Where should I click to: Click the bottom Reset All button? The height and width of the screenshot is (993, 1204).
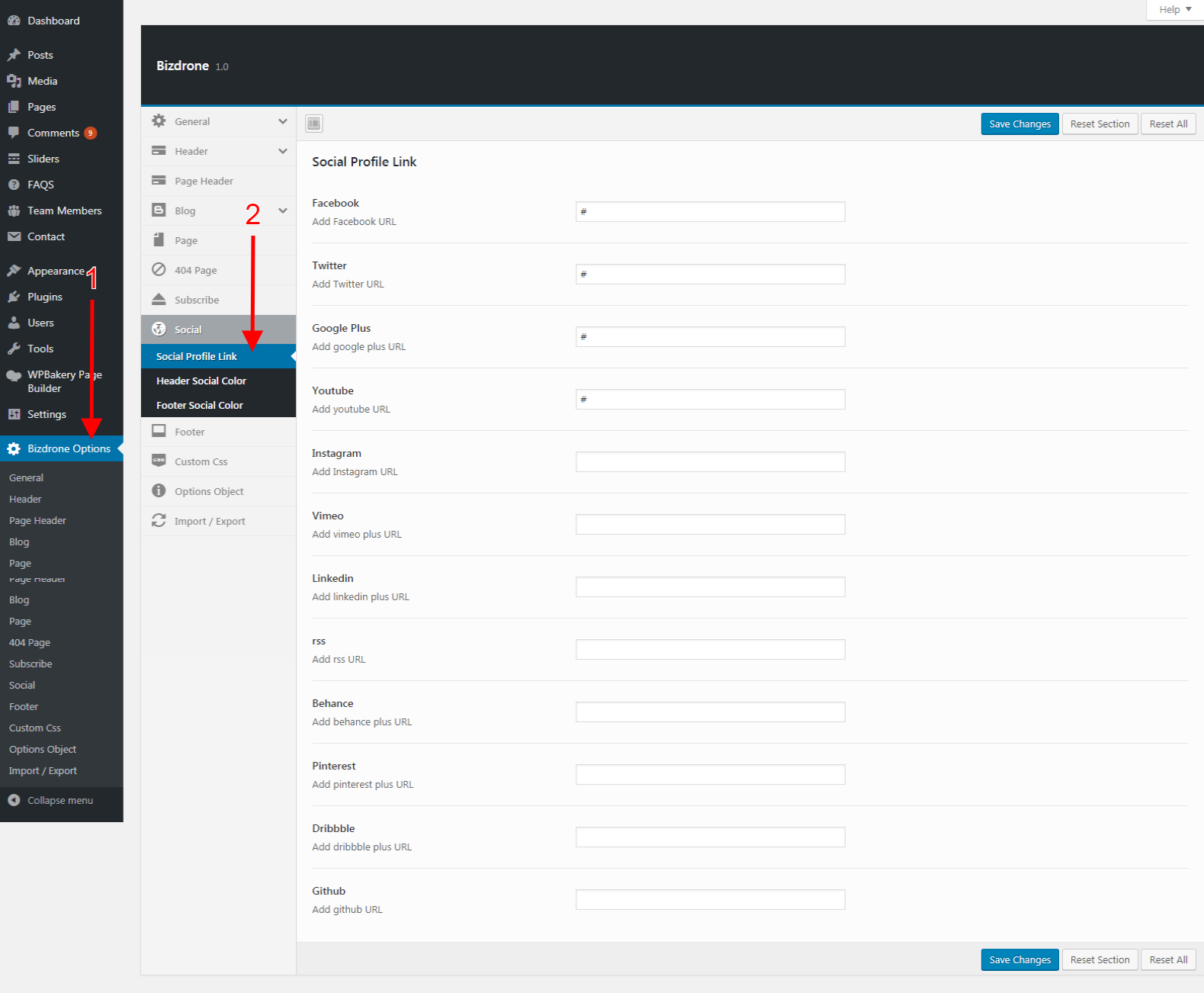point(1168,959)
